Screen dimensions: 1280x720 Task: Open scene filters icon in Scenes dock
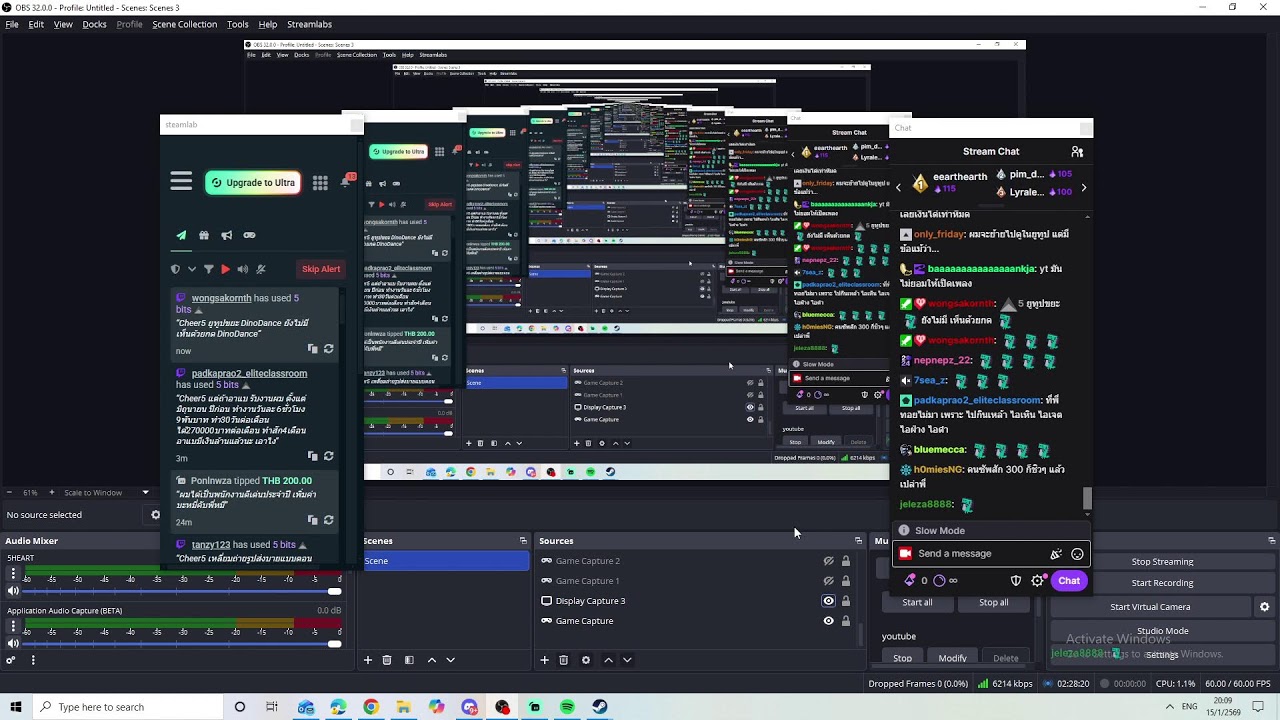[x=409, y=660]
